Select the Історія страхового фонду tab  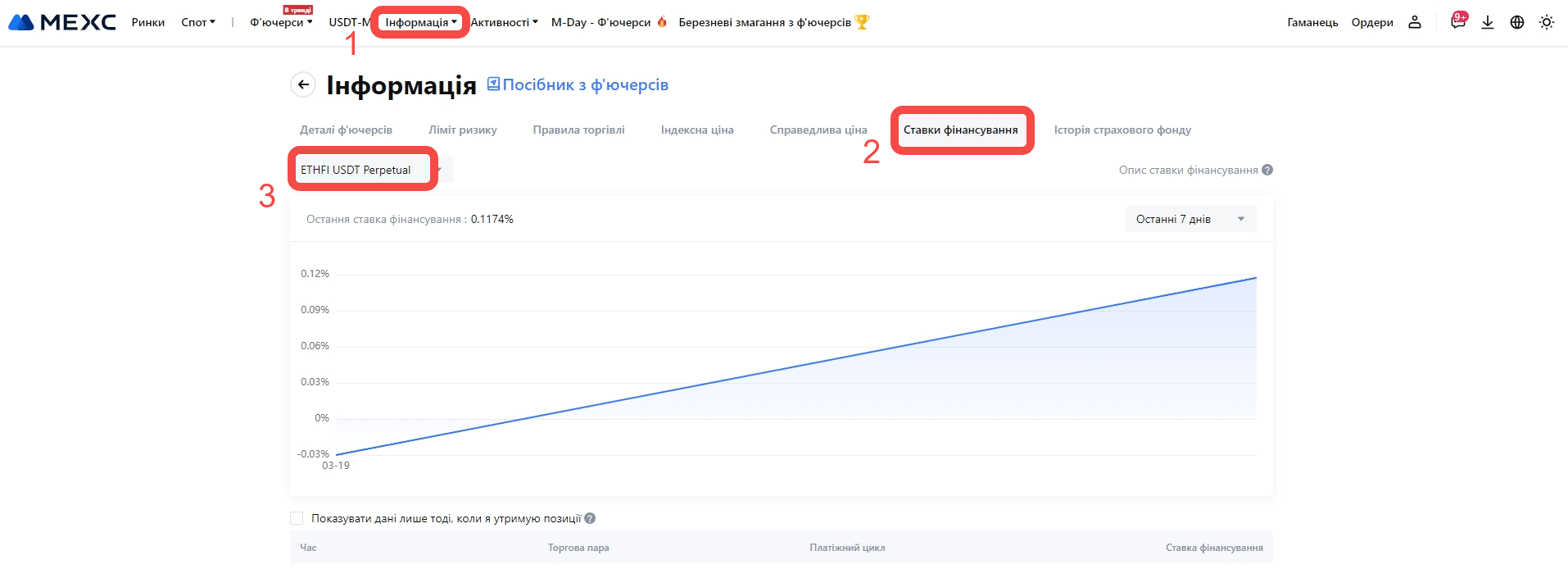click(x=1122, y=130)
